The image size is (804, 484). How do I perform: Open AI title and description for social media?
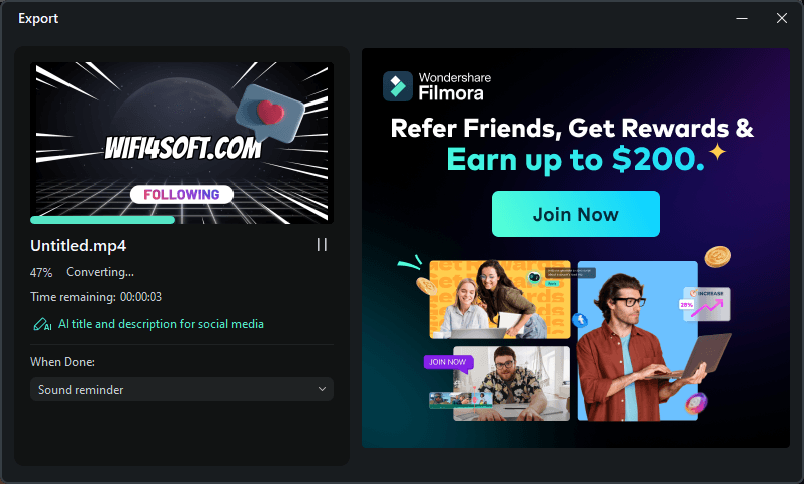tap(160, 324)
